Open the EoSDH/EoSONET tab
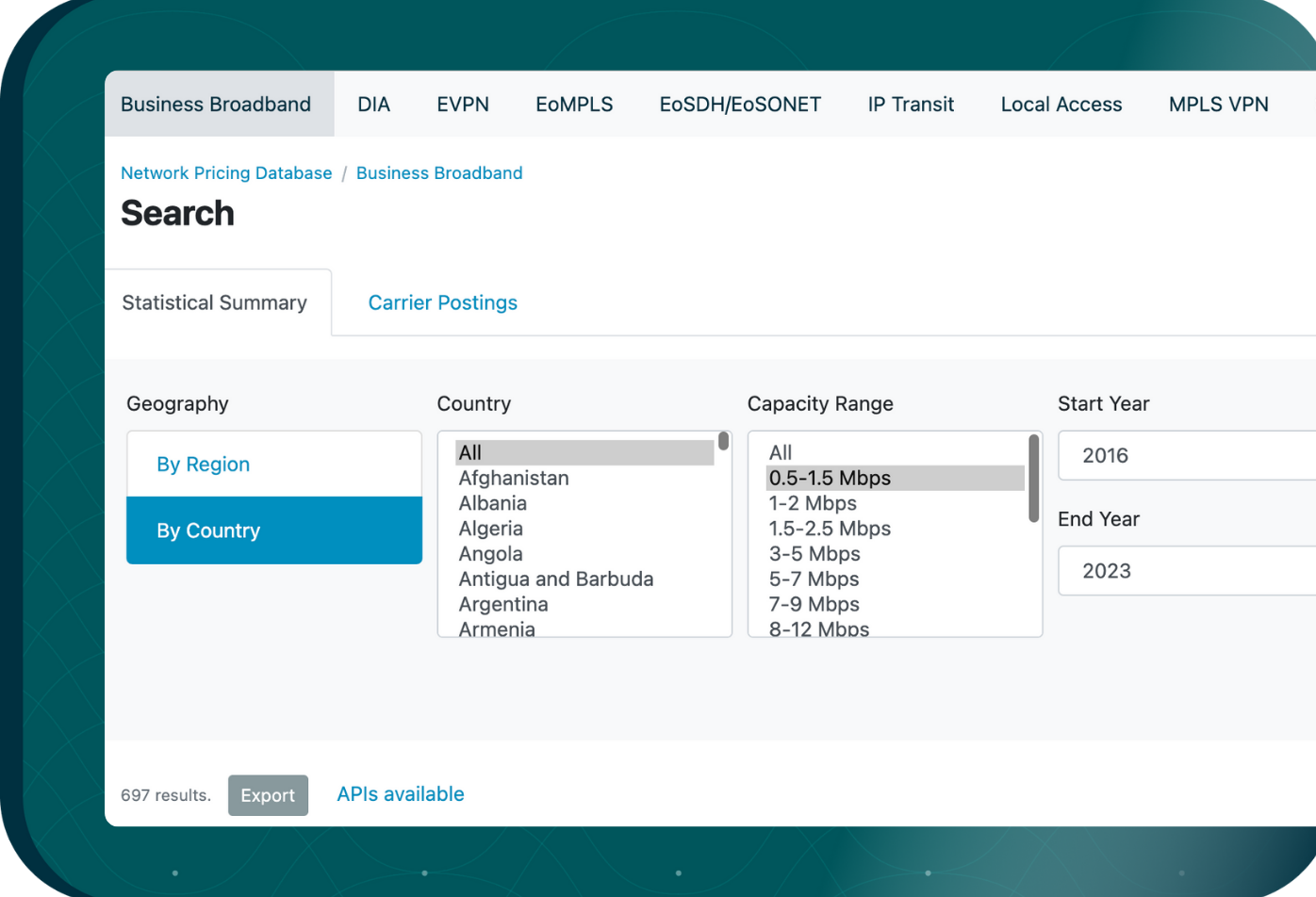The width and height of the screenshot is (1316, 897). click(x=739, y=105)
